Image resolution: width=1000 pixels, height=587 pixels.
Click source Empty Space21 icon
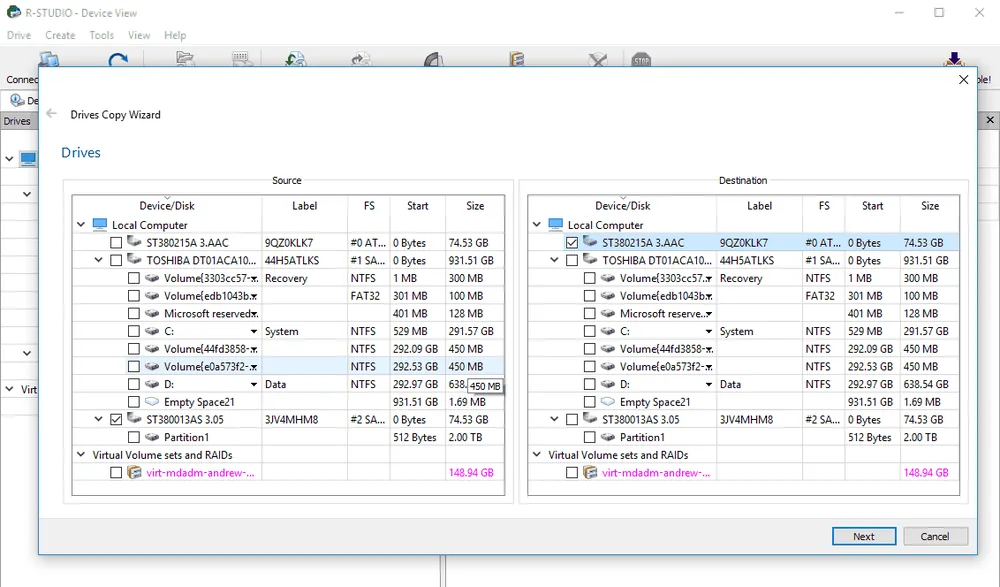pyautogui.click(x=152, y=402)
